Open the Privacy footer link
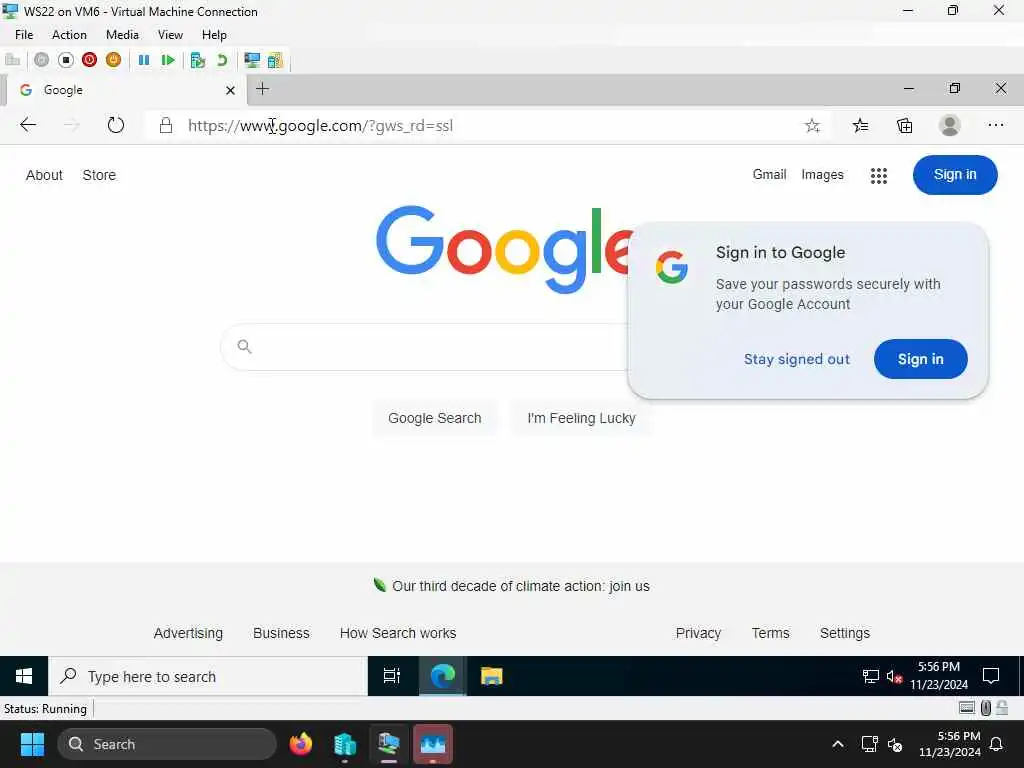 pos(698,633)
